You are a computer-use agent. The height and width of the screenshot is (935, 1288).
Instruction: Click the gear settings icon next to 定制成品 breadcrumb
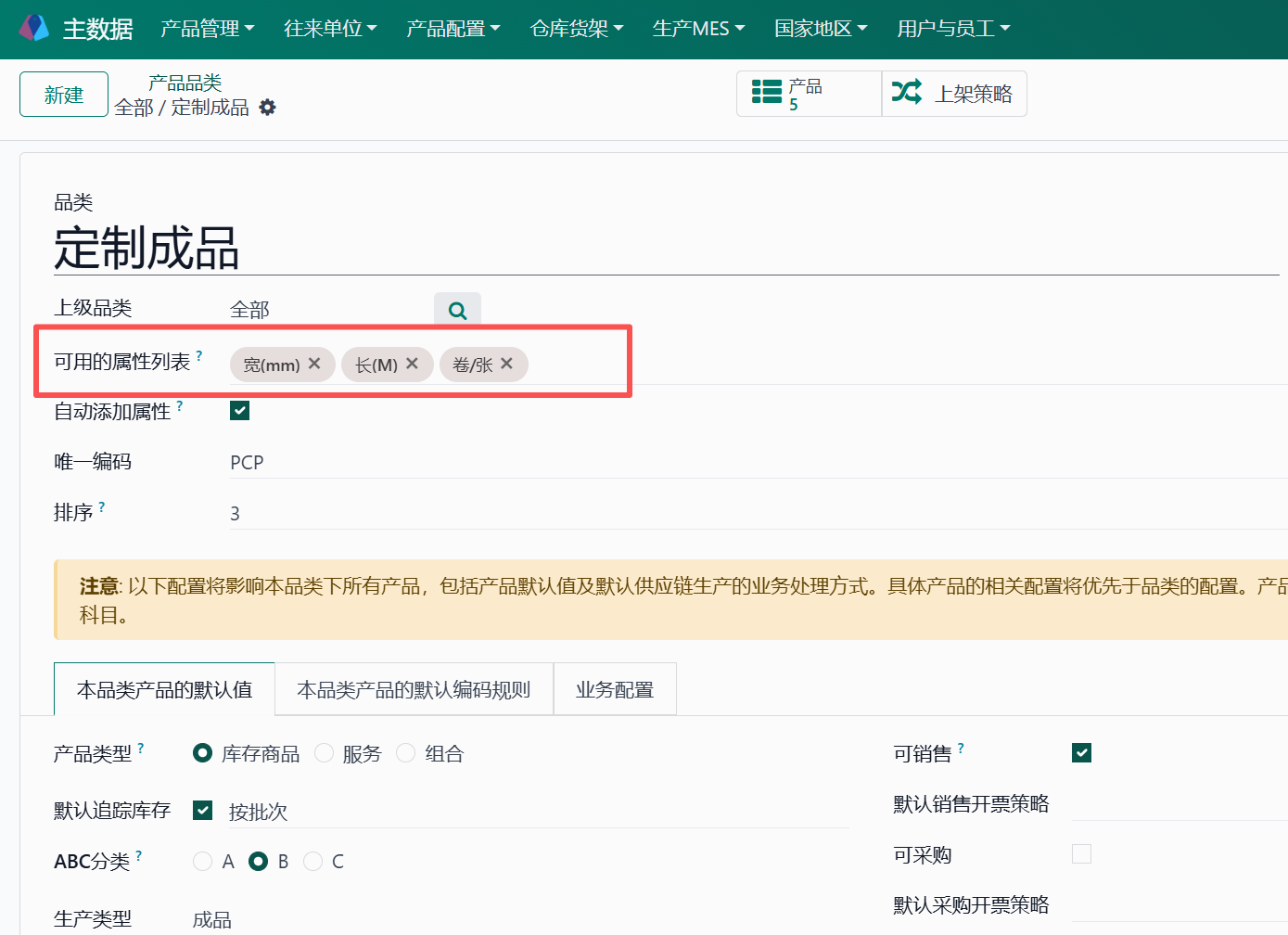pyautogui.click(x=267, y=108)
